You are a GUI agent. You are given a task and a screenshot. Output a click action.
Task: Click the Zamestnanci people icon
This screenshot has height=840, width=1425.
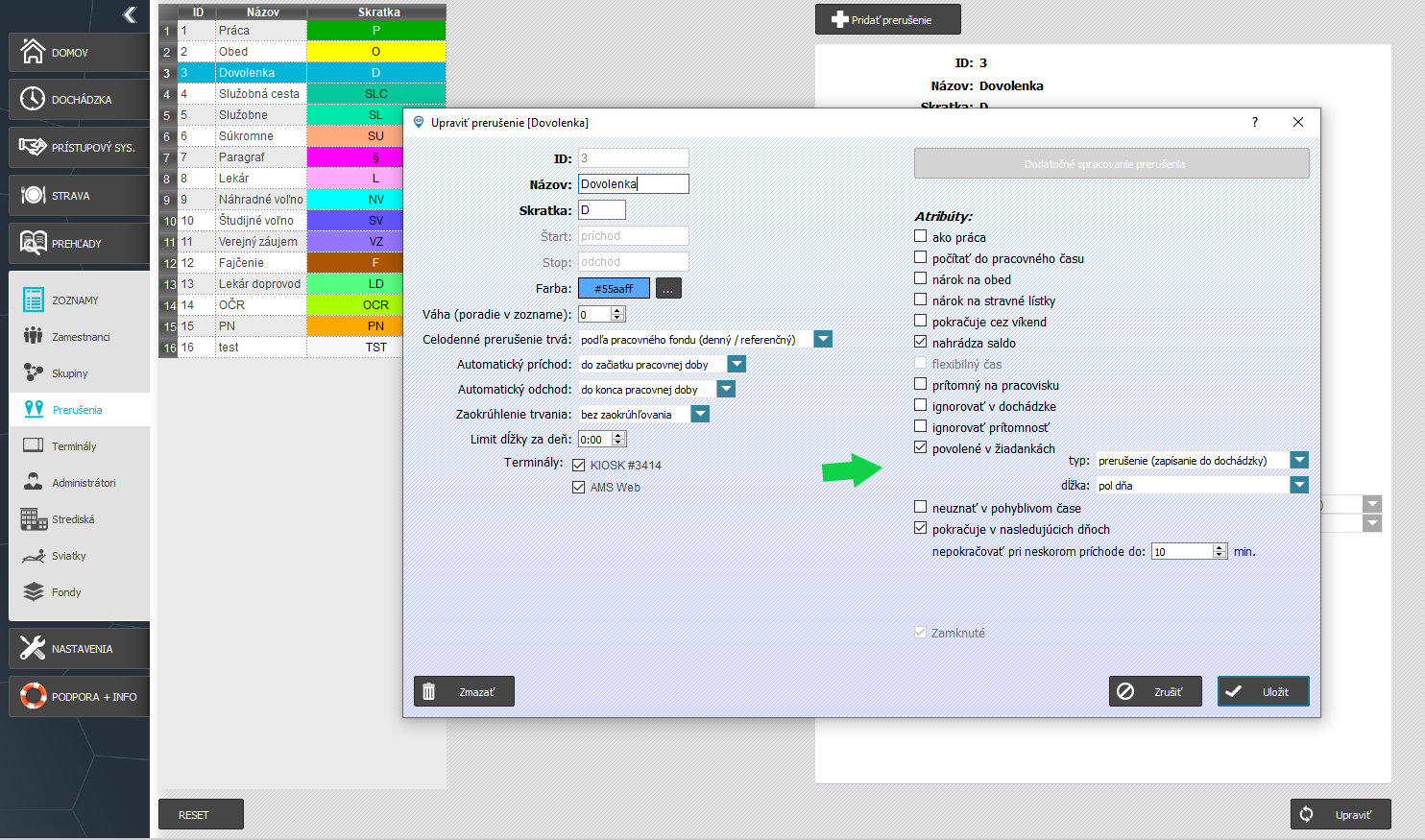[33, 336]
